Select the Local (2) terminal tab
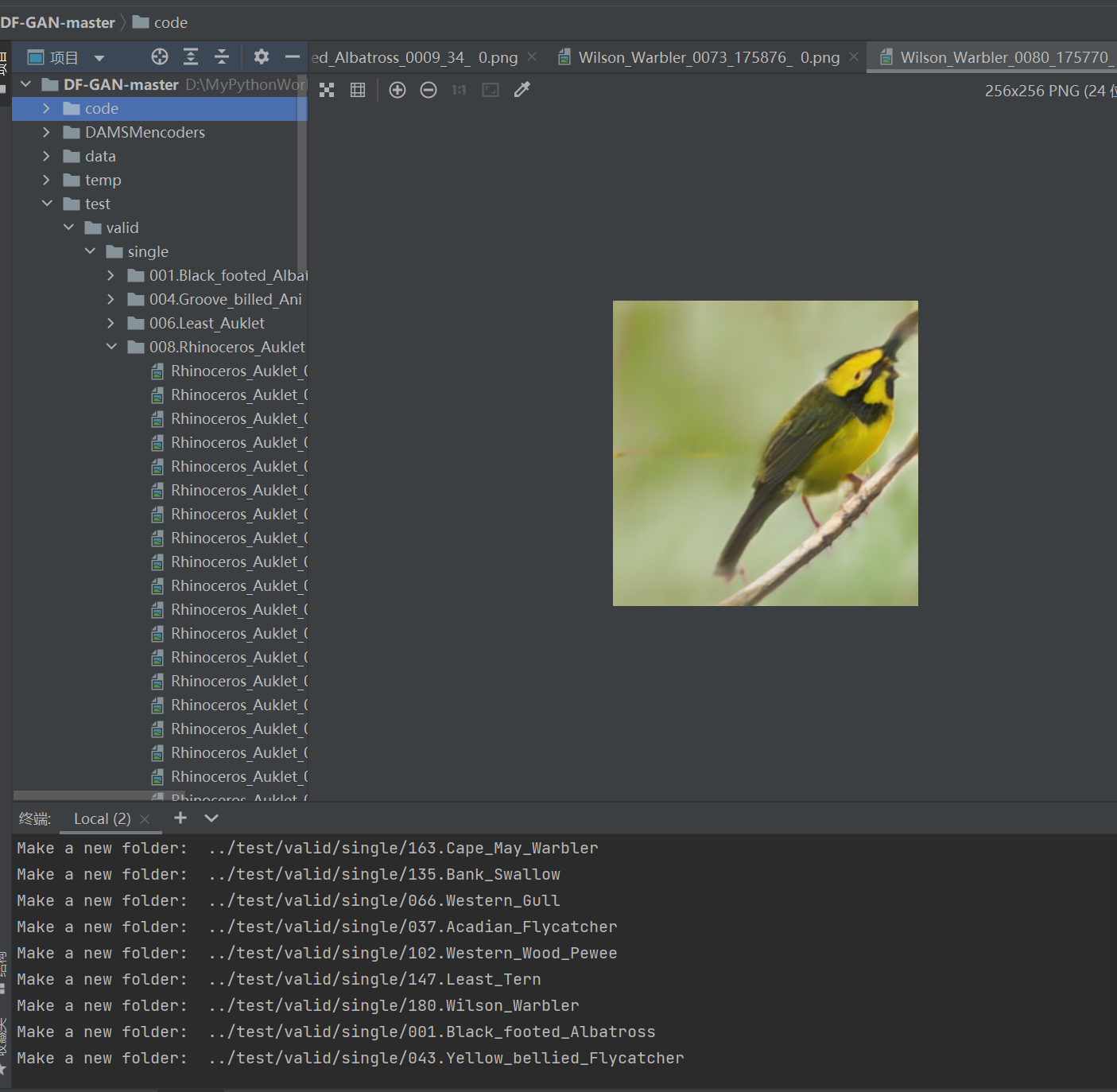1117x1092 pixels. click(102, 818)
